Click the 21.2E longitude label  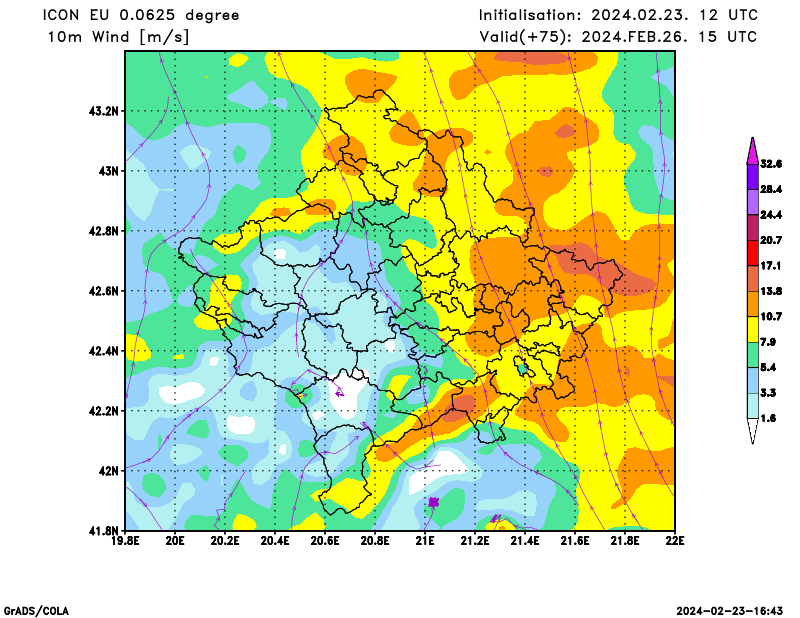(x=475, y=541)
